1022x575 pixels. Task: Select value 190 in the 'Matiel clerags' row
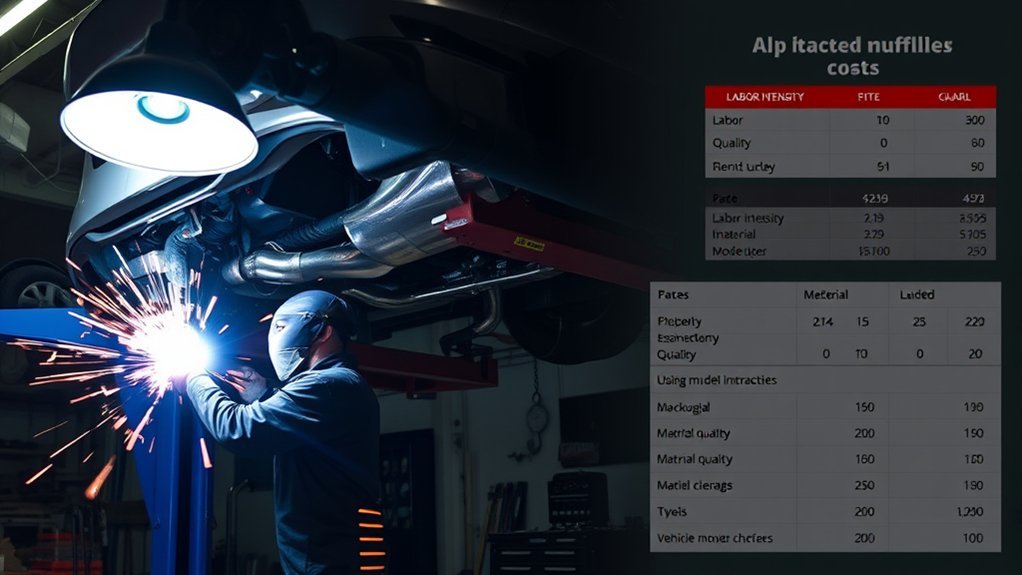pos(973,486)
